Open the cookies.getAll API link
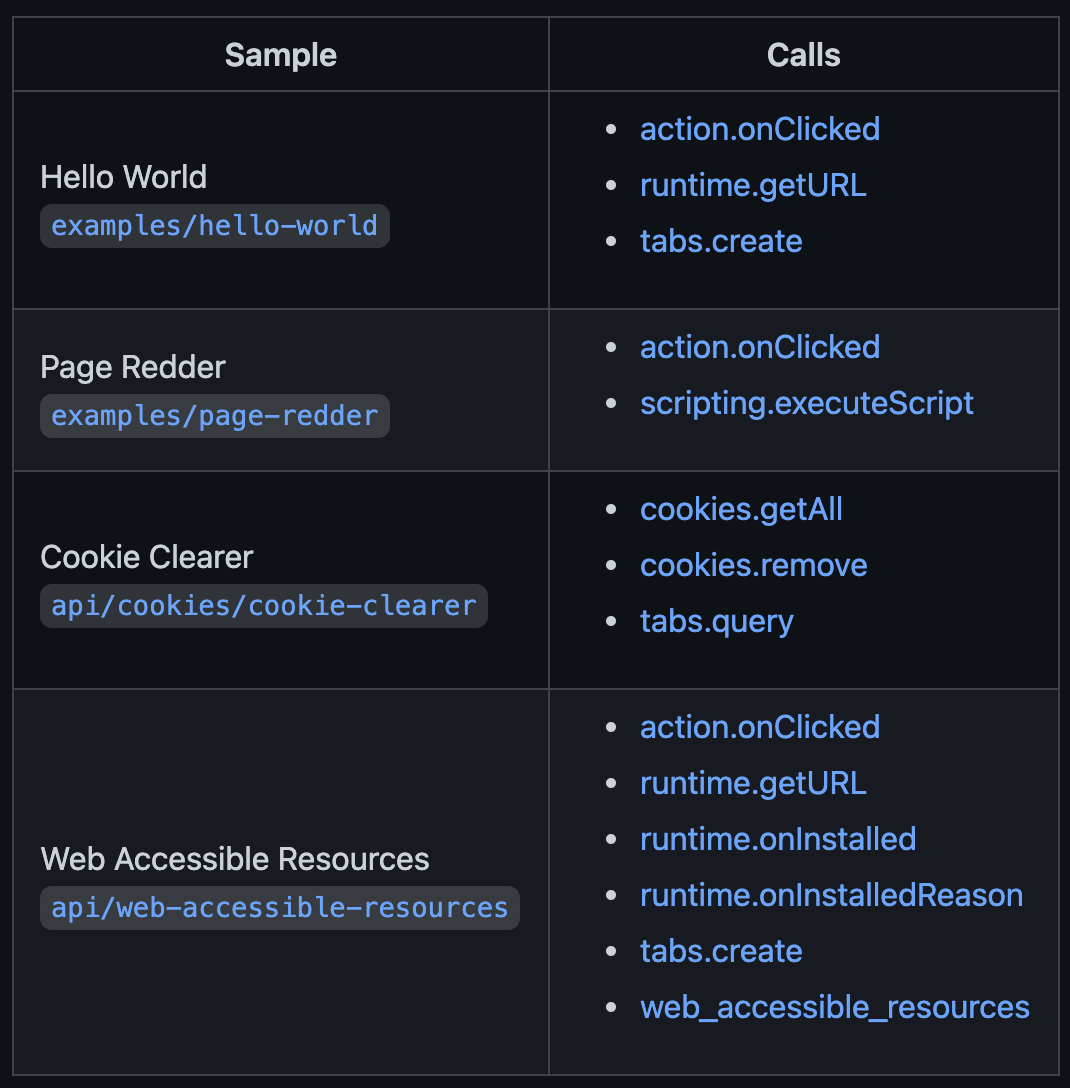Screen dimensions: 1070x1088 [x=741, y=509]
